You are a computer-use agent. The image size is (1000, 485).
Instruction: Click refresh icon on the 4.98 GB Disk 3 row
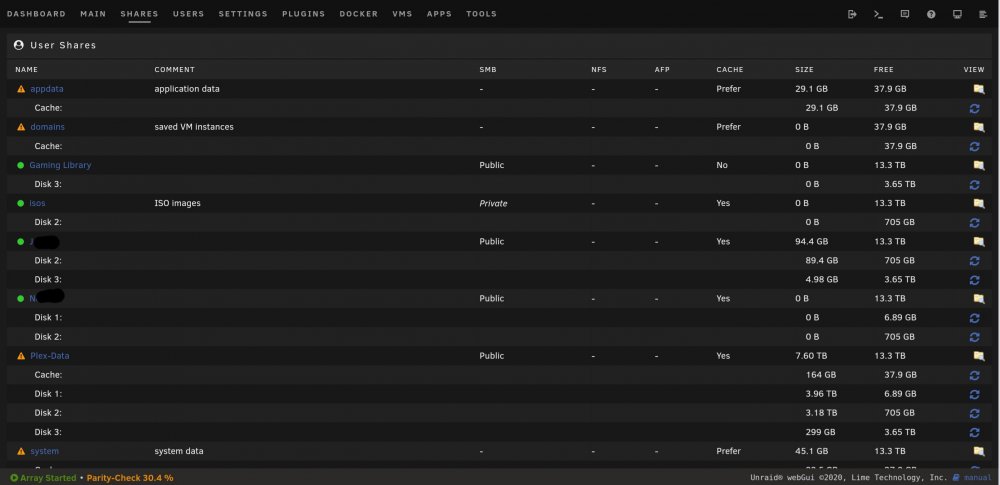974,280
